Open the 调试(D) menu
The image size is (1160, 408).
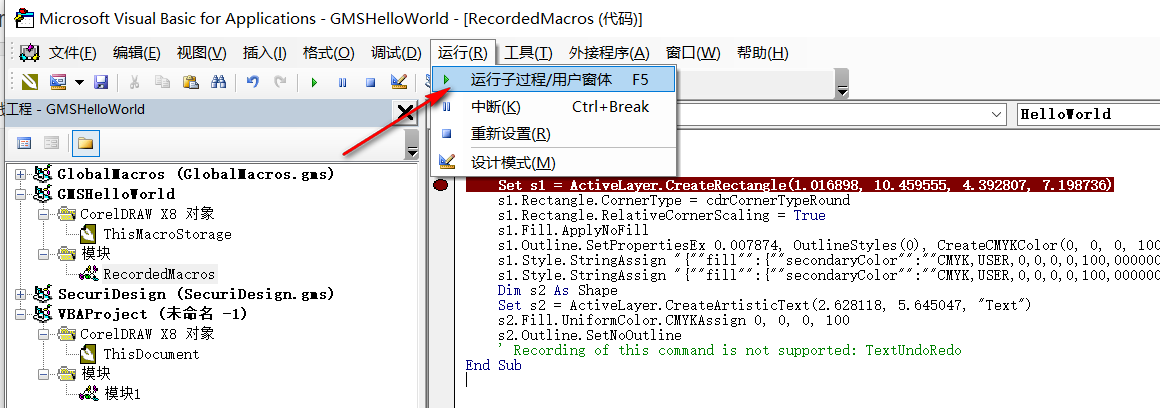pyautogui.click(x=396, y=52)
